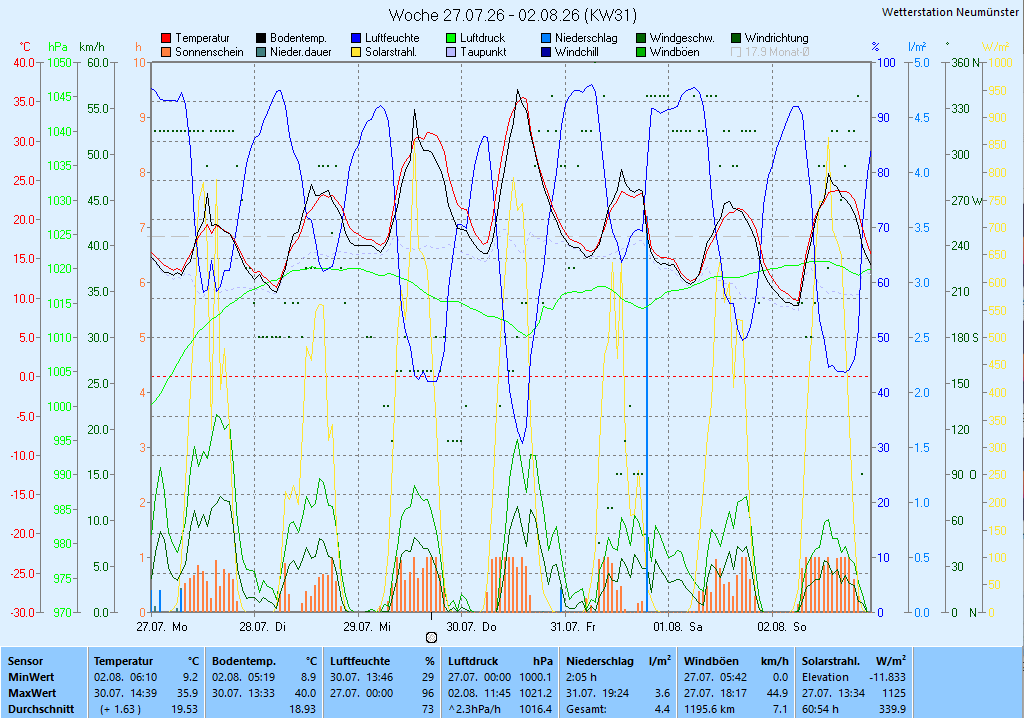Toggle the orange Sonnenschein legend swatch

click(166, 52)
